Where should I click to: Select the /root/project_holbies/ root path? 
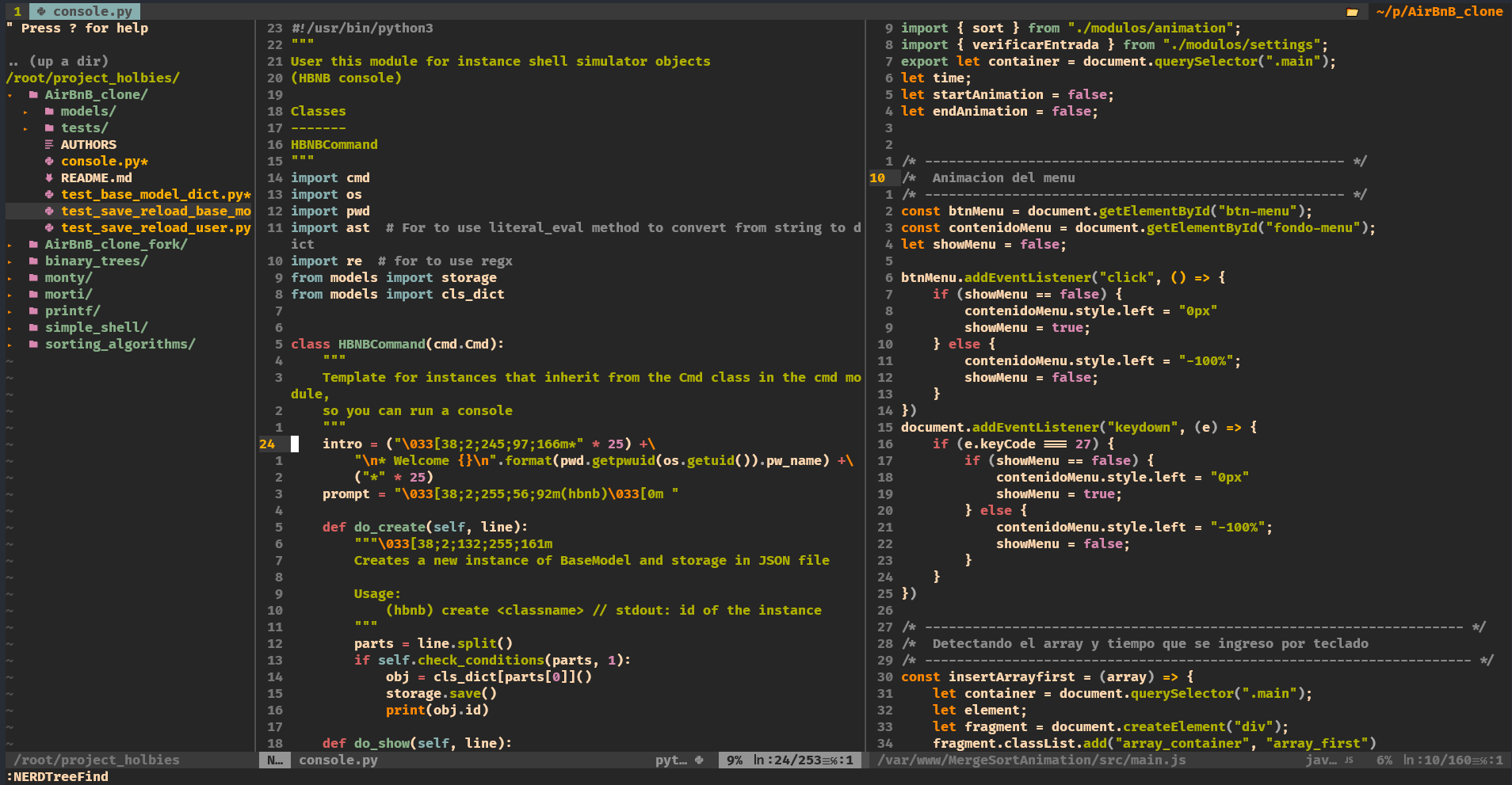tap(93, 78)
